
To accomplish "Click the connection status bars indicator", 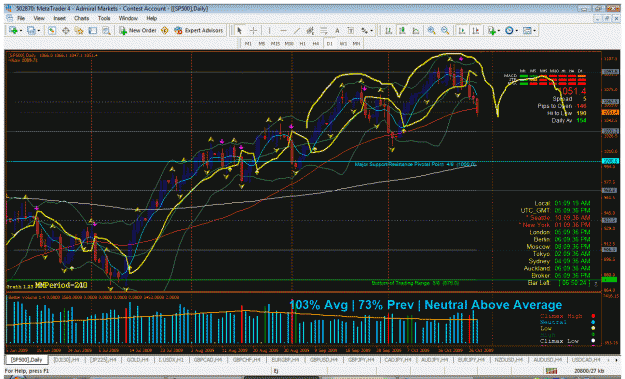I will 551,371.
